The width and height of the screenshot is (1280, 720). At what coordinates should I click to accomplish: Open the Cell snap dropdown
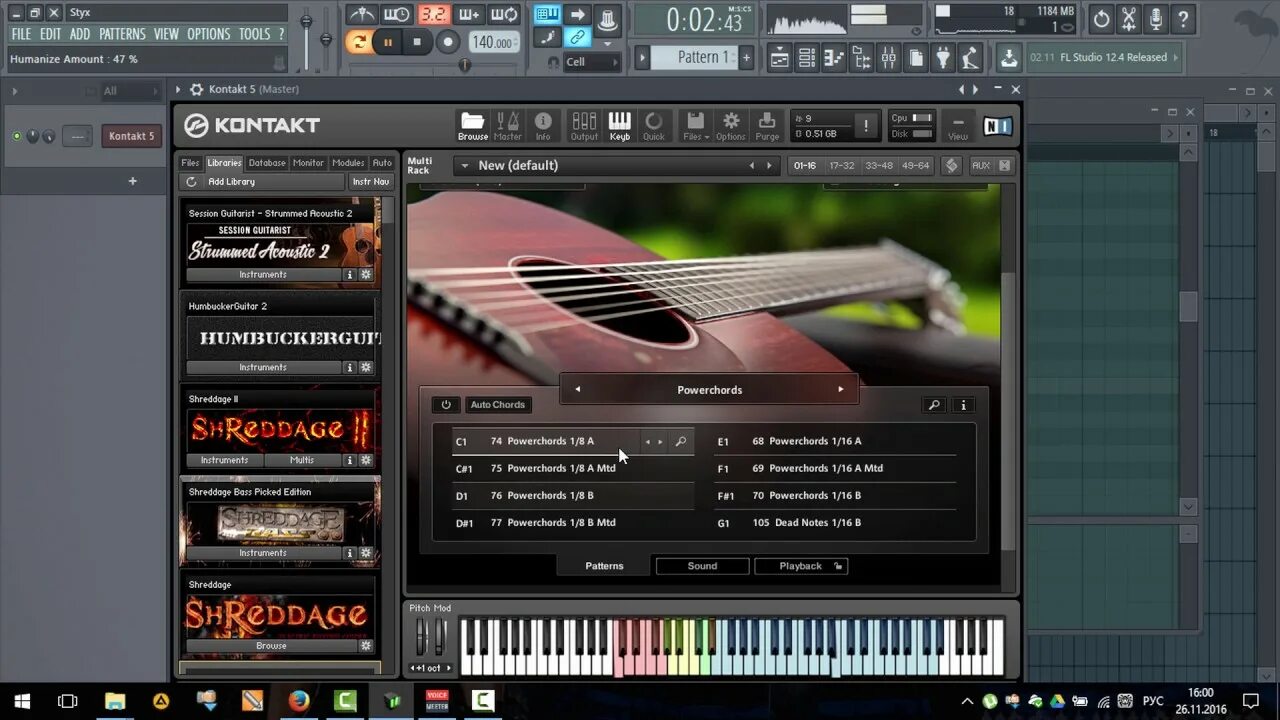[590, 62]
